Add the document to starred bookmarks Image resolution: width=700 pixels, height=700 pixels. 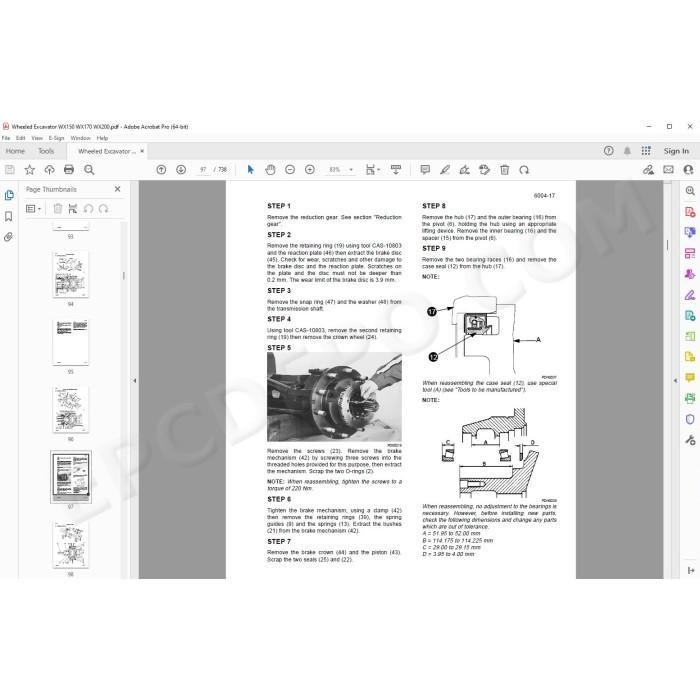(29, 170)
